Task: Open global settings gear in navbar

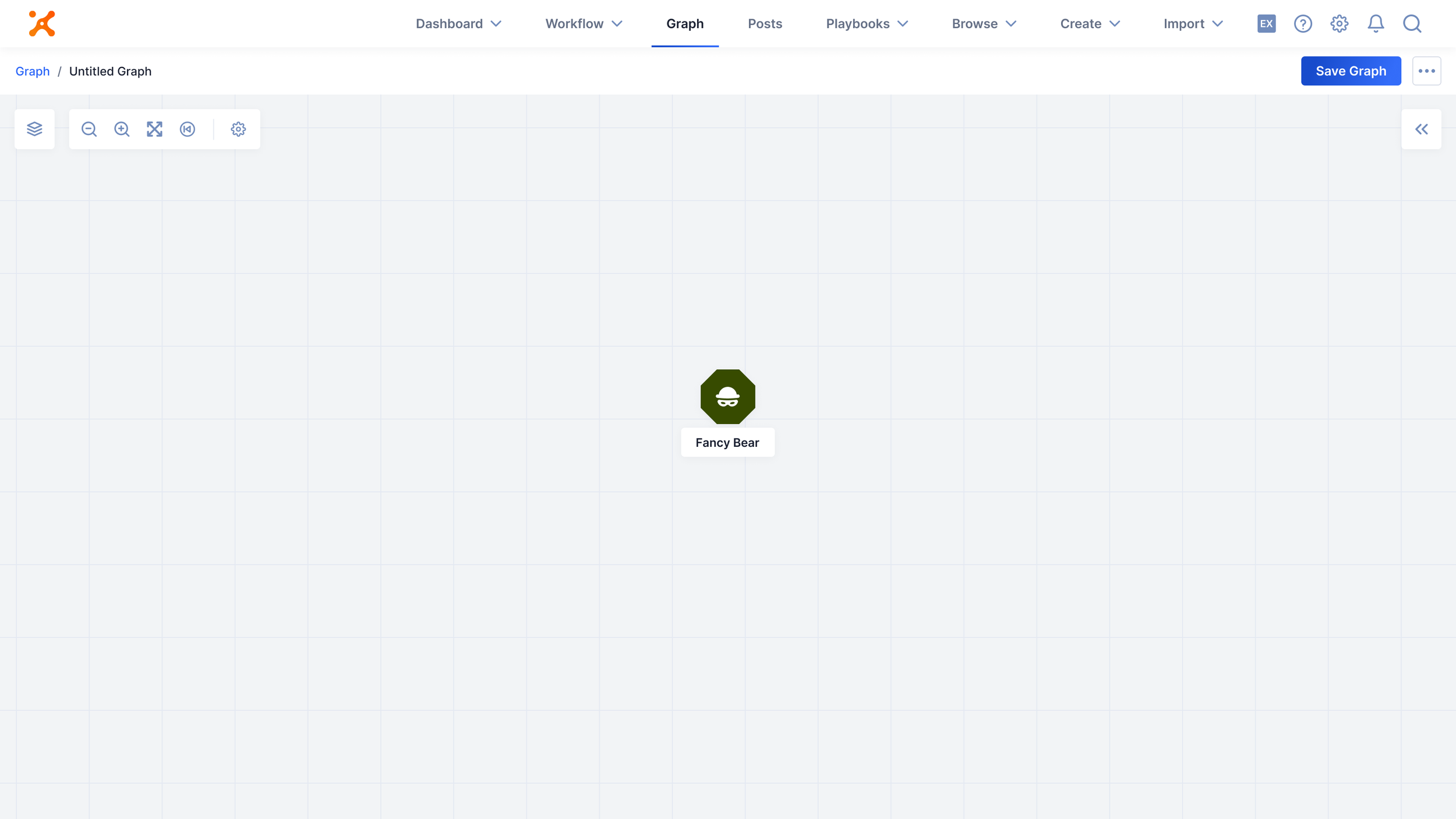Action: (1339, 24)
